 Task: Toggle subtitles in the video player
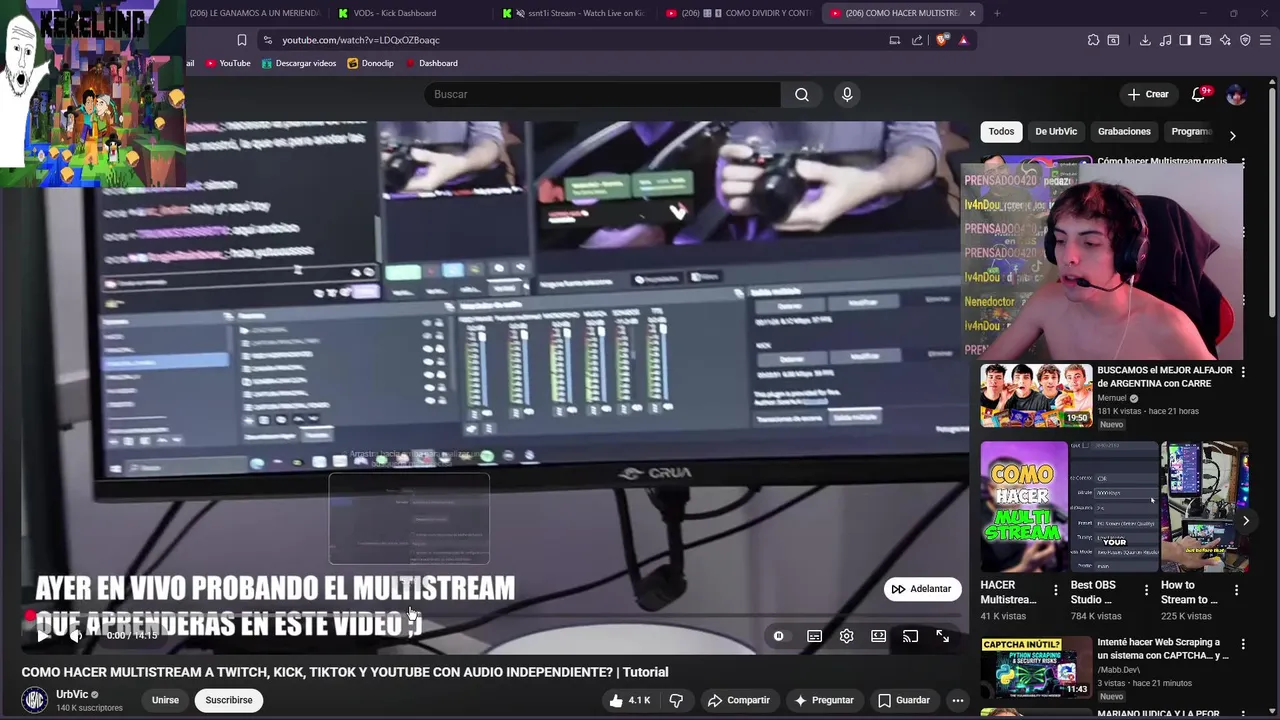[815, 636]
